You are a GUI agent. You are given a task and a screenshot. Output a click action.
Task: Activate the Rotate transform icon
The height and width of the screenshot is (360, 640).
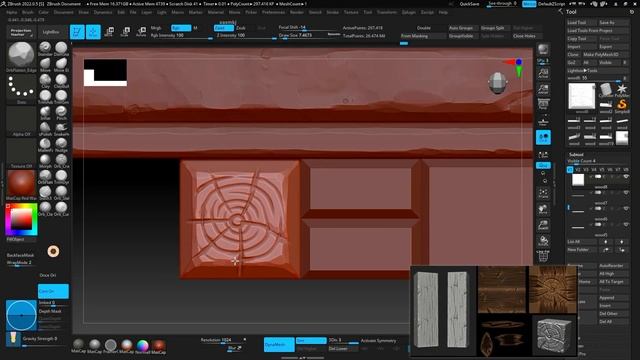coord(141,32)
